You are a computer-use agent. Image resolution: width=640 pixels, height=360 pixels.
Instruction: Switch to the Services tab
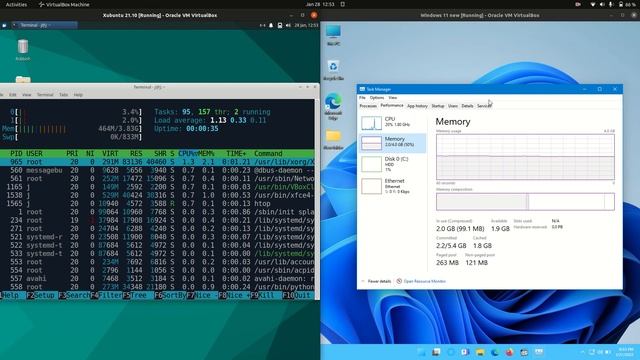coord(484,106)
